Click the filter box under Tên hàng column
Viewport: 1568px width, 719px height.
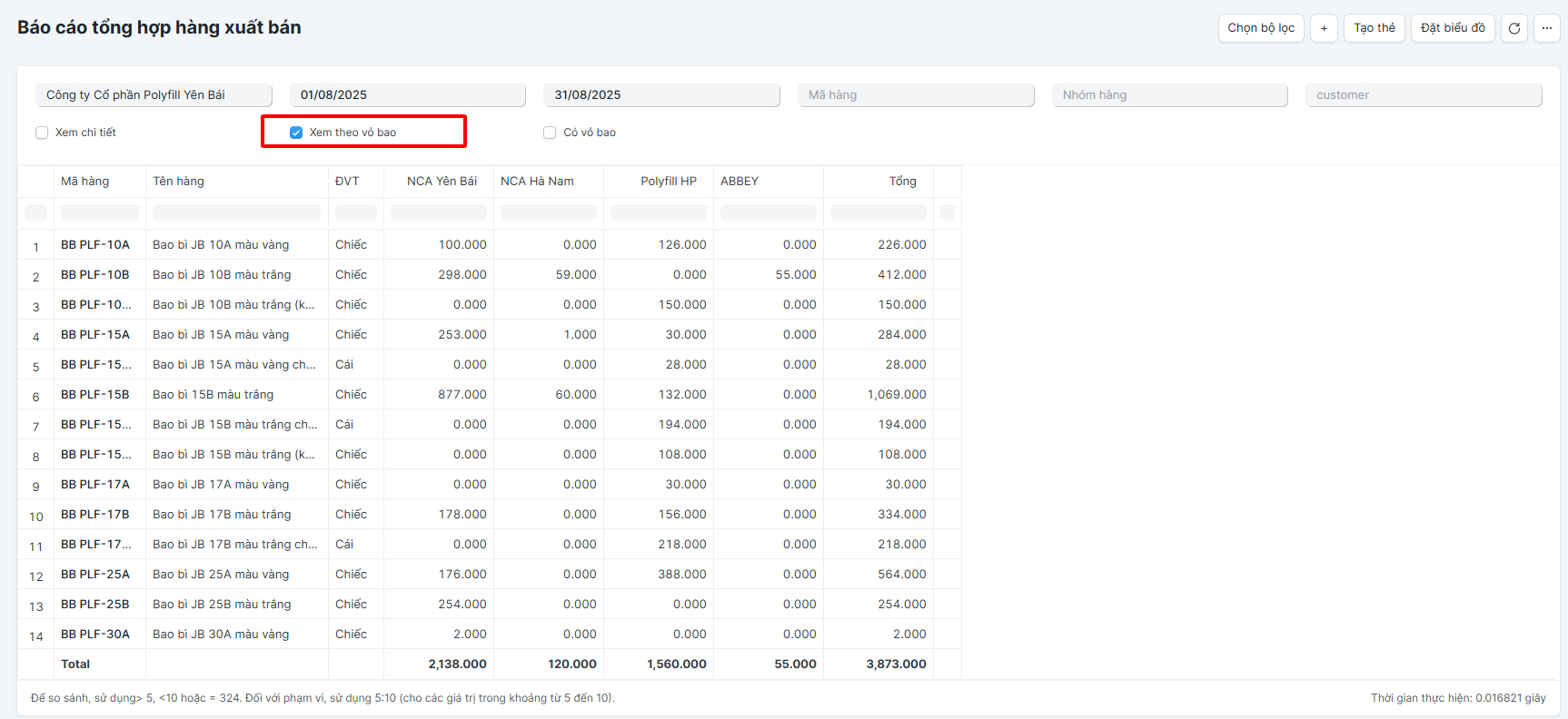(237, 212)
